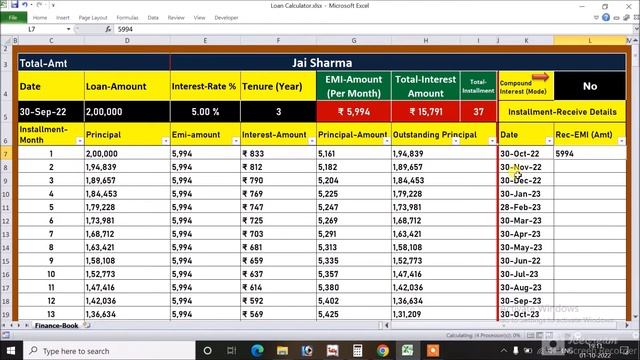Open the File tab

click(x=13, y=18)
